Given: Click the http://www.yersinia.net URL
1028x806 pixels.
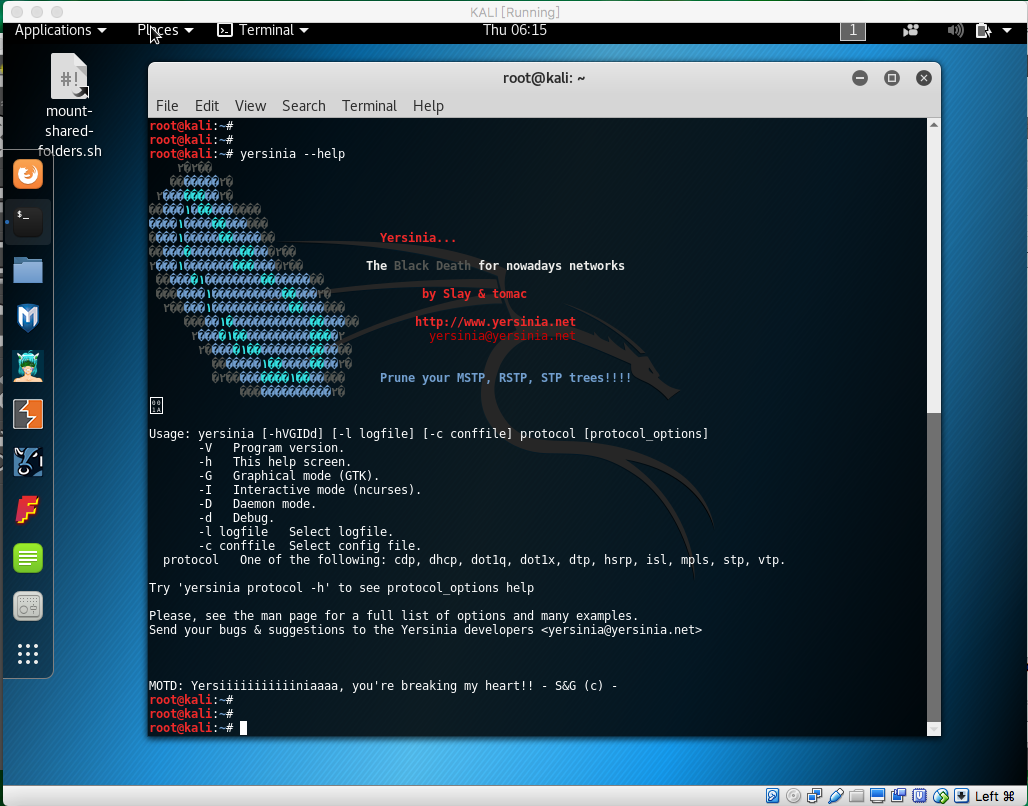Looking at the screenshot, I should [x=495, y=321].
